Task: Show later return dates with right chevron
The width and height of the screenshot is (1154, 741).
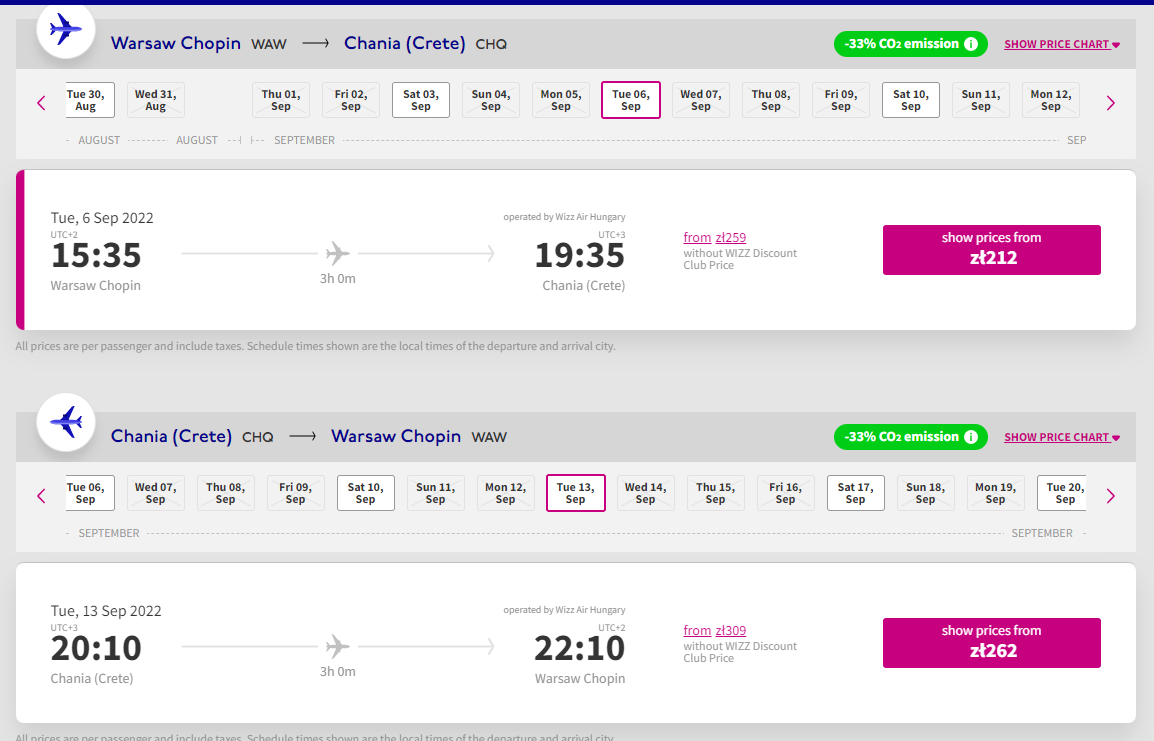Action: pyautogui.click(x=1111, y=496)
